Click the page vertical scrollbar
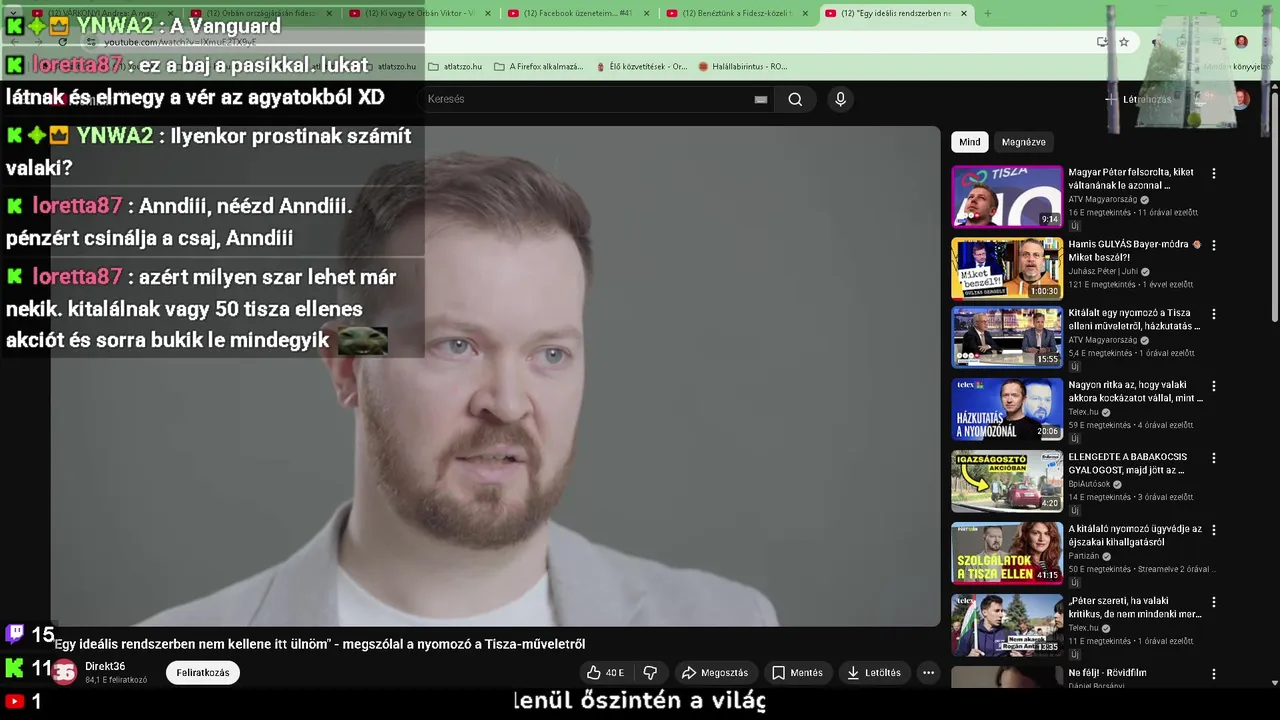The width and height of the screenshot is (1280, 720). click(1274, 205)
